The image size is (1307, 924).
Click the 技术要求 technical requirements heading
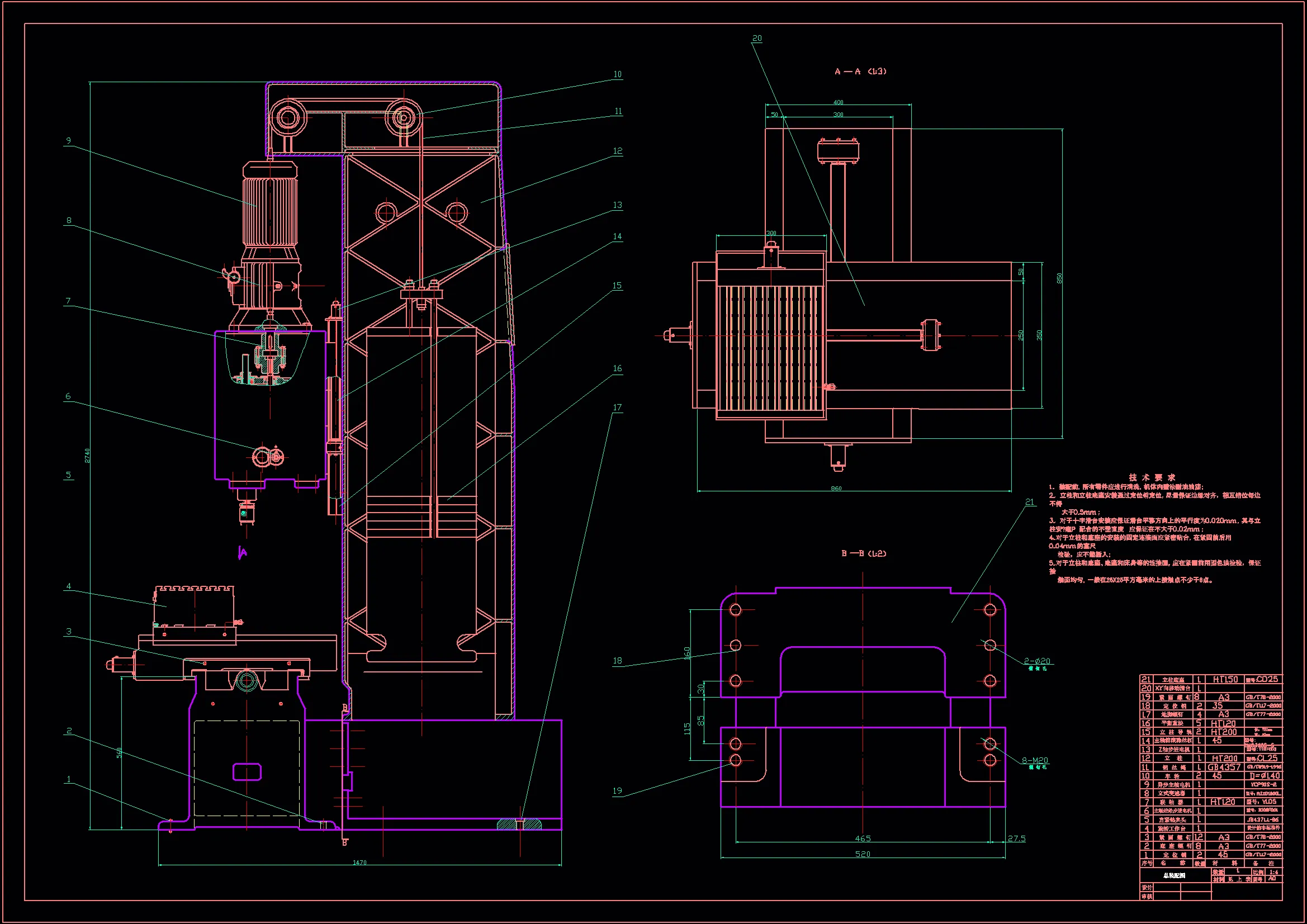(1152, 478)
